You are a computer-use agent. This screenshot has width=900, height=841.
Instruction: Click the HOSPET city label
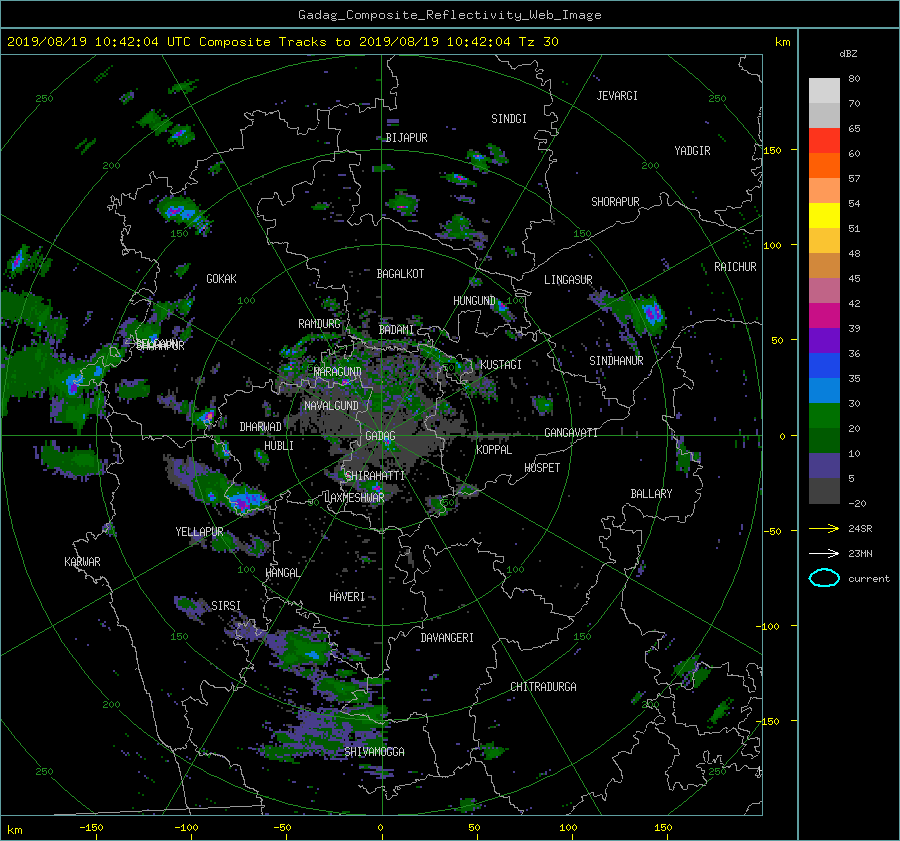tap(542, 468)
